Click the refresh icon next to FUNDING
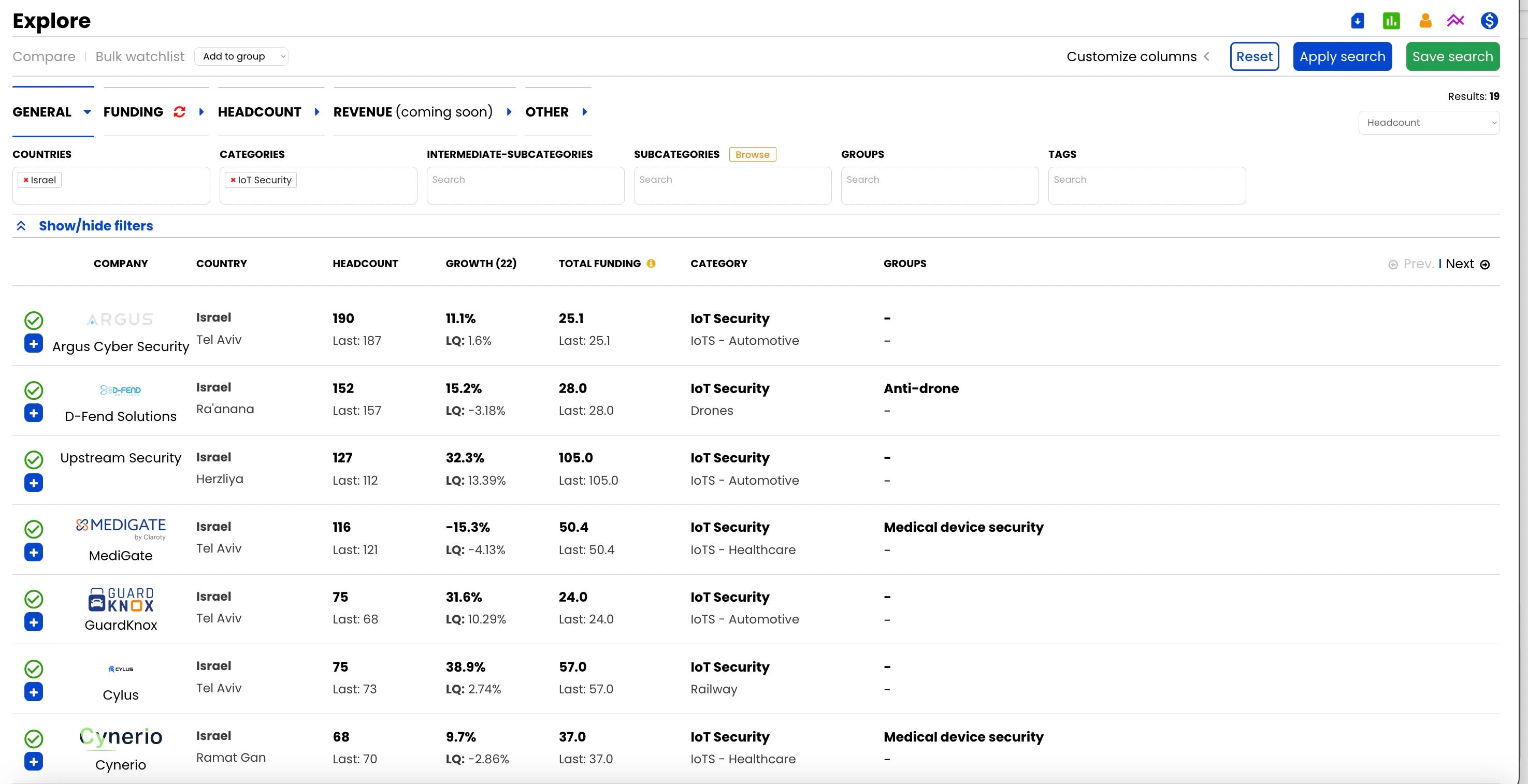1528x784 pixels. (x=179, y=111)
